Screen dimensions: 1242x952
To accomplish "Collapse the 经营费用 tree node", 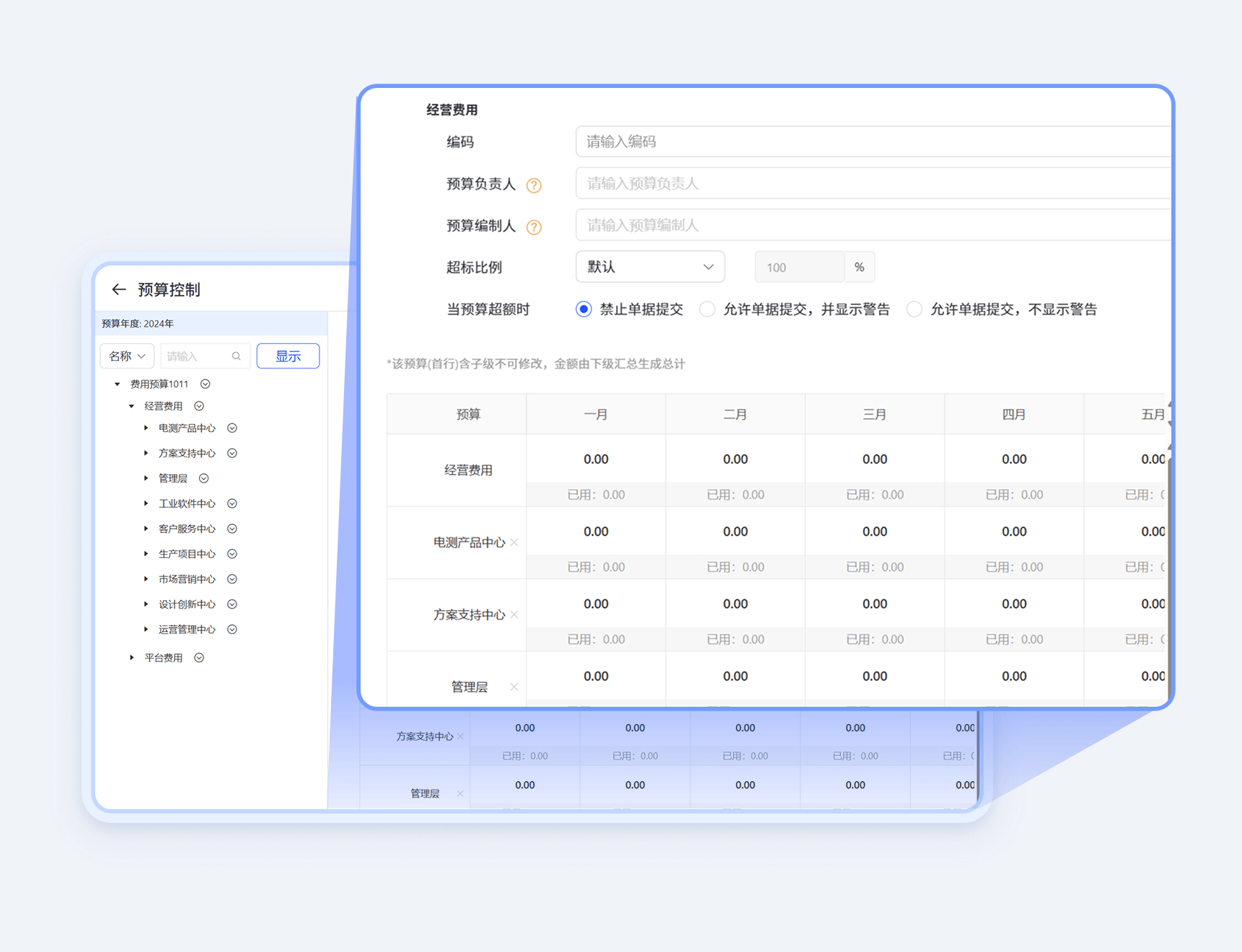I will click(132, 406).
